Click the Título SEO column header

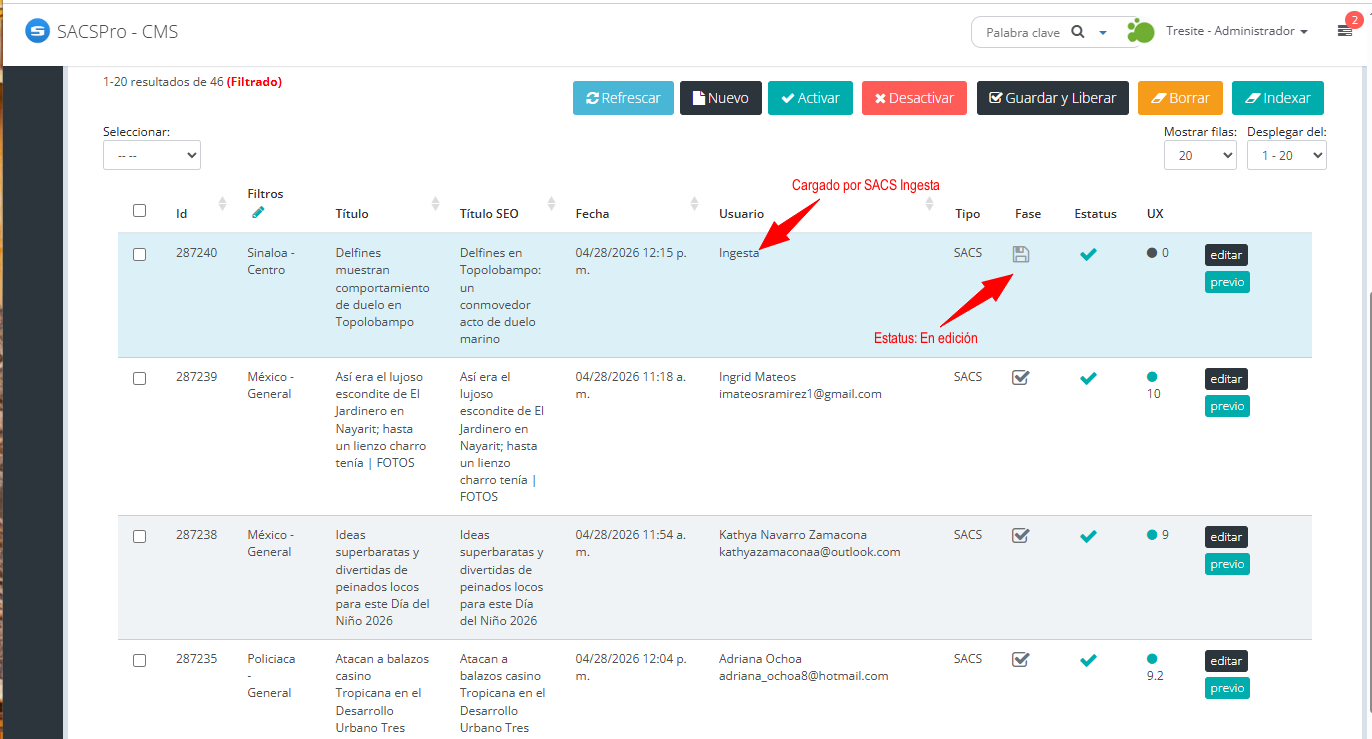point(489,213)
